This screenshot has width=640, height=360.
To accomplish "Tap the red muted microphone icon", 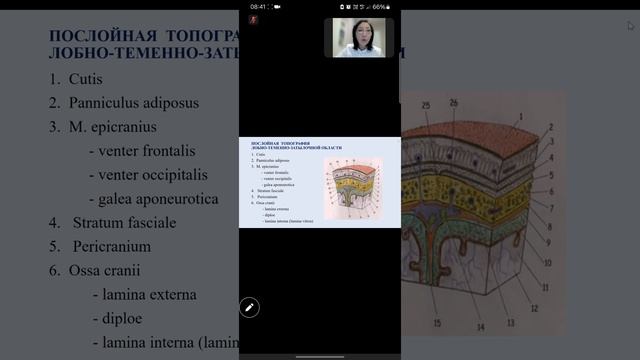I will click(x=253, y=20).
